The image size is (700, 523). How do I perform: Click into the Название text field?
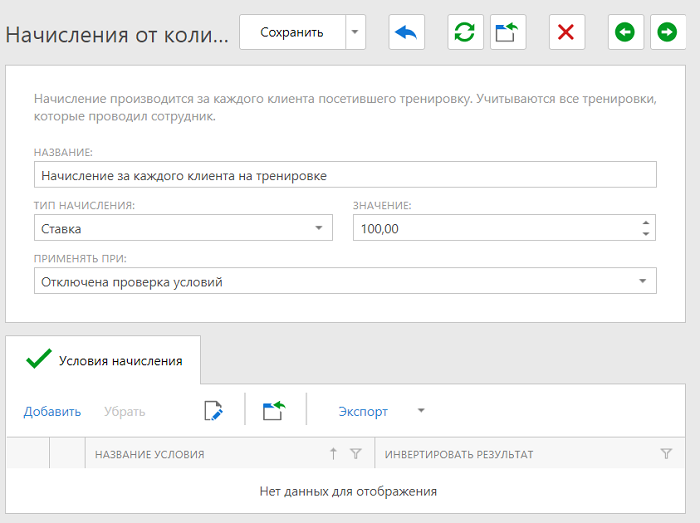tap(345, 174)
